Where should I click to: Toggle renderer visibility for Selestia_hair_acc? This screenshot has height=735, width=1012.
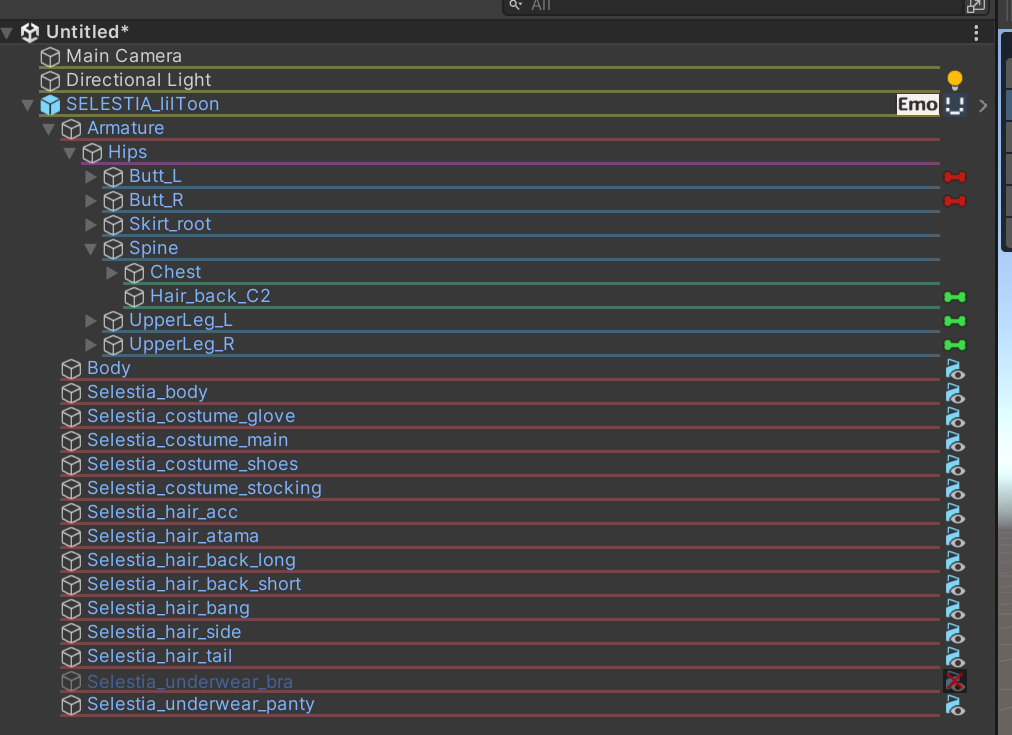(955, 513)
